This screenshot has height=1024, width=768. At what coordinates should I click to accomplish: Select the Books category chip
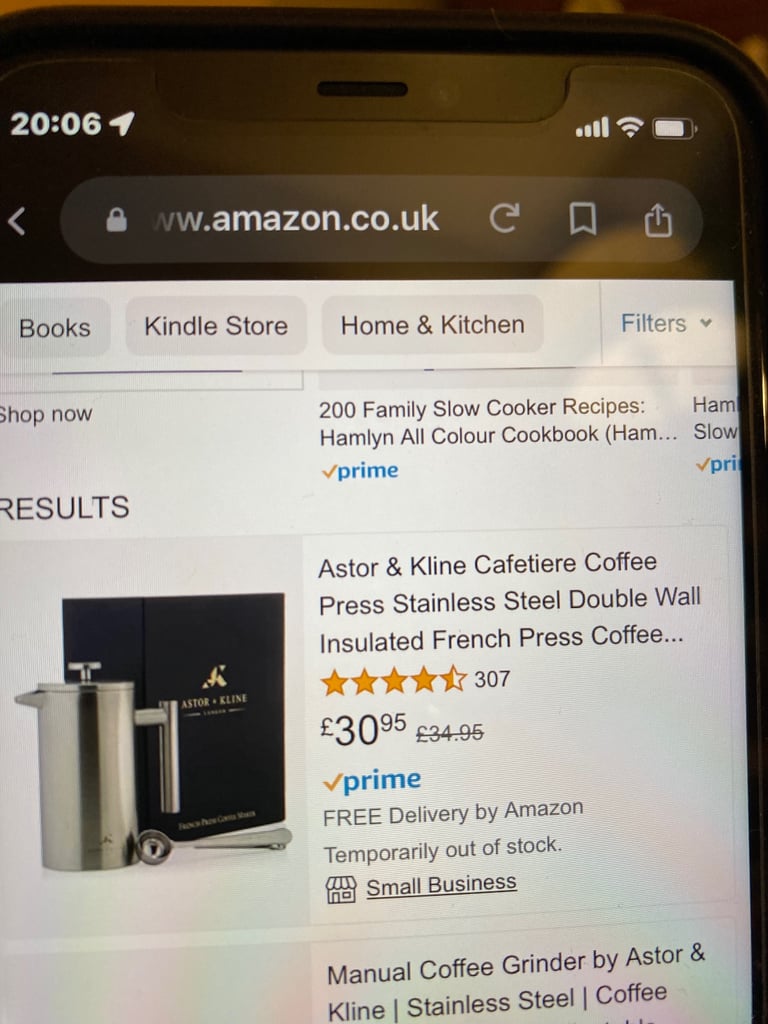click(x=55, y=328)
